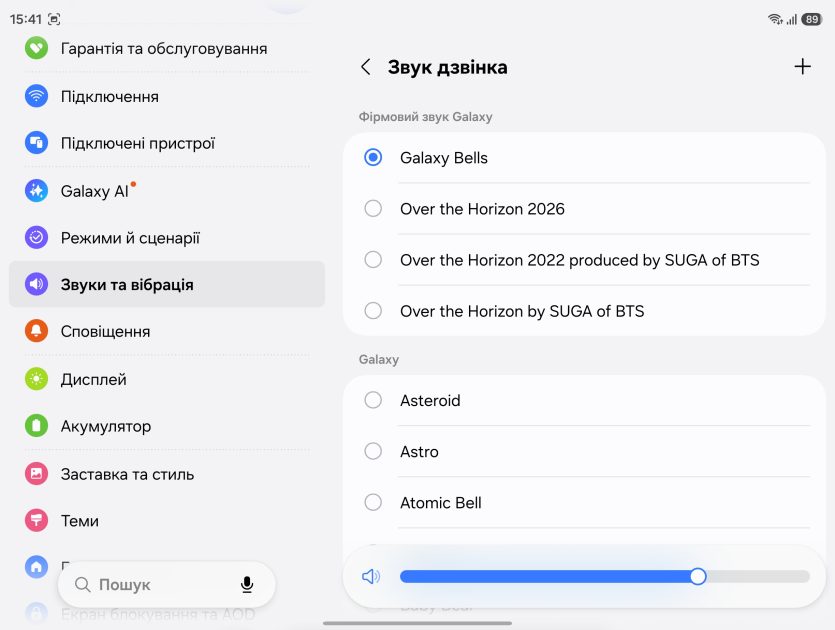
Task: Open Сповіщення settings
Action: pyautogui.click(x=167, y=331)
